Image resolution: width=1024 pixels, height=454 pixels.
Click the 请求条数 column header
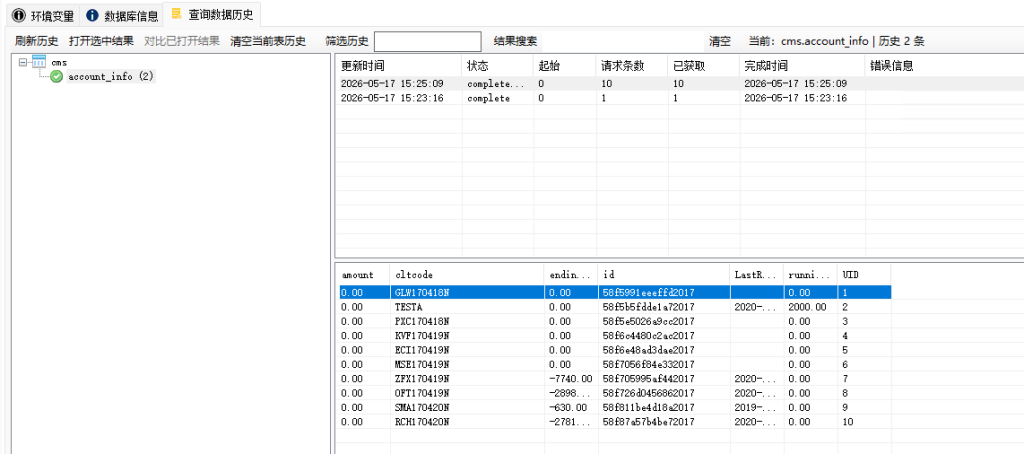pyautogui.click(x=633, y=65)
